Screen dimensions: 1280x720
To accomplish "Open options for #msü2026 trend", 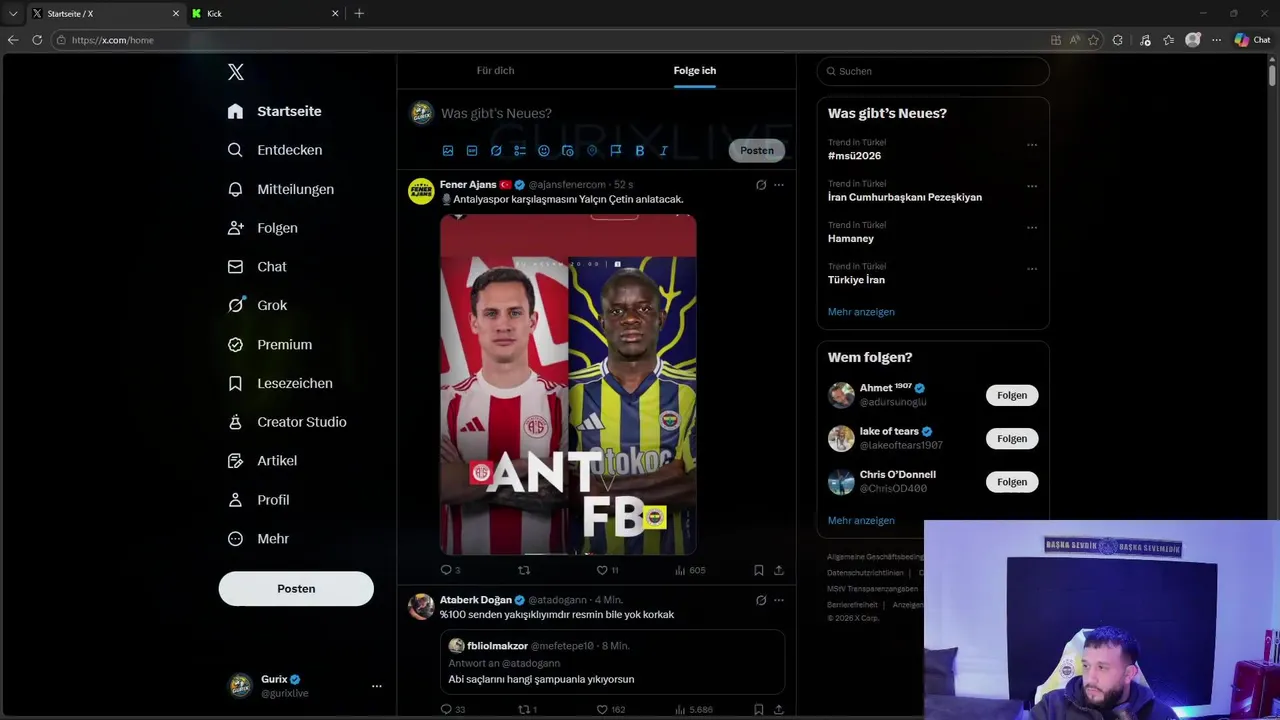I will (x=1032, y=145).
